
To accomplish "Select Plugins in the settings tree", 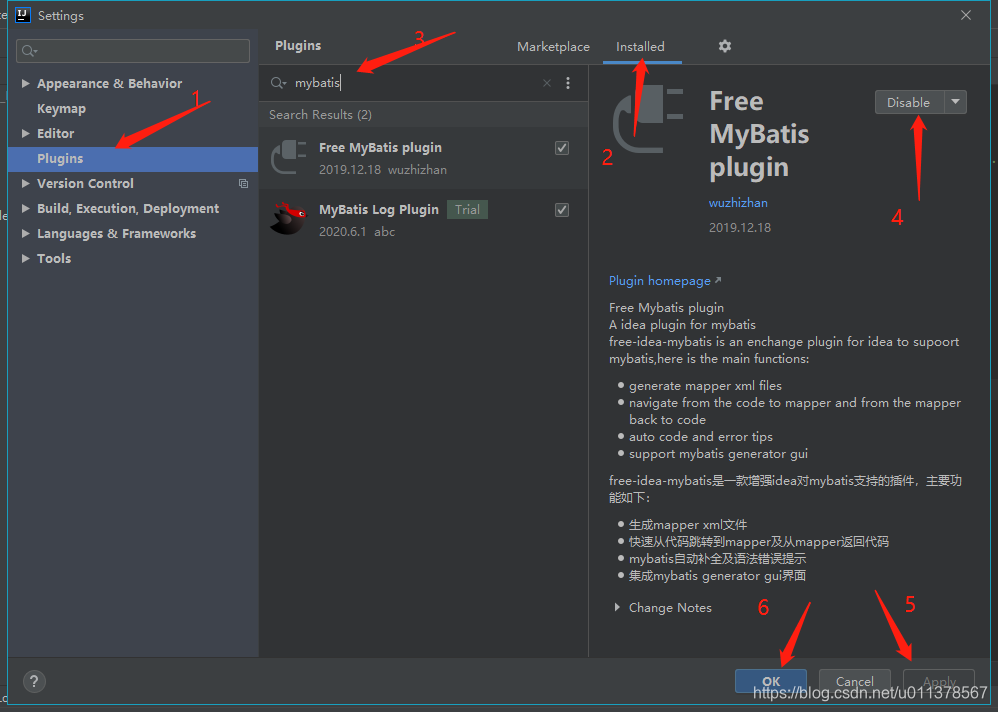I will point(133,158).
